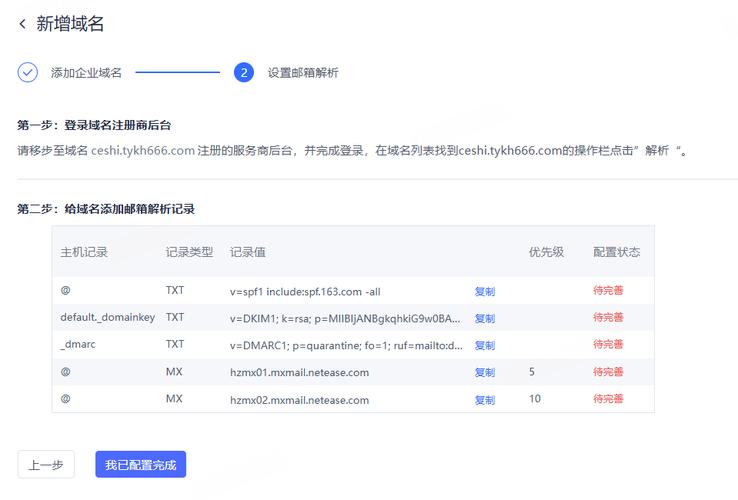Copy the SPF record value

(485, 291)
